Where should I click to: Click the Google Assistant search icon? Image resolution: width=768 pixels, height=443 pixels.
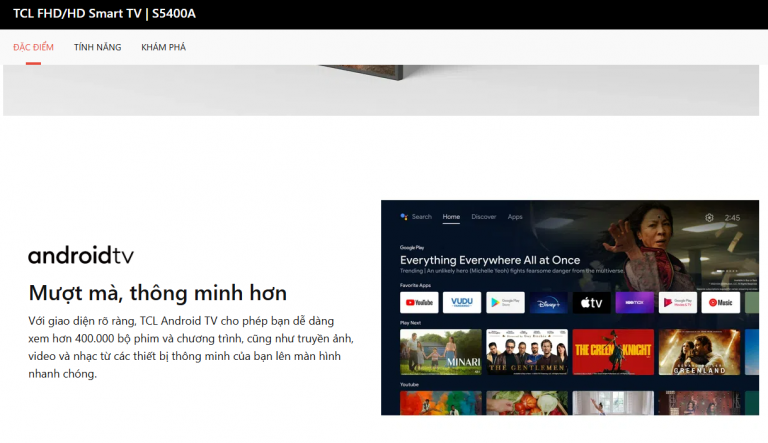pyautogui.click(x=404, y=217)
